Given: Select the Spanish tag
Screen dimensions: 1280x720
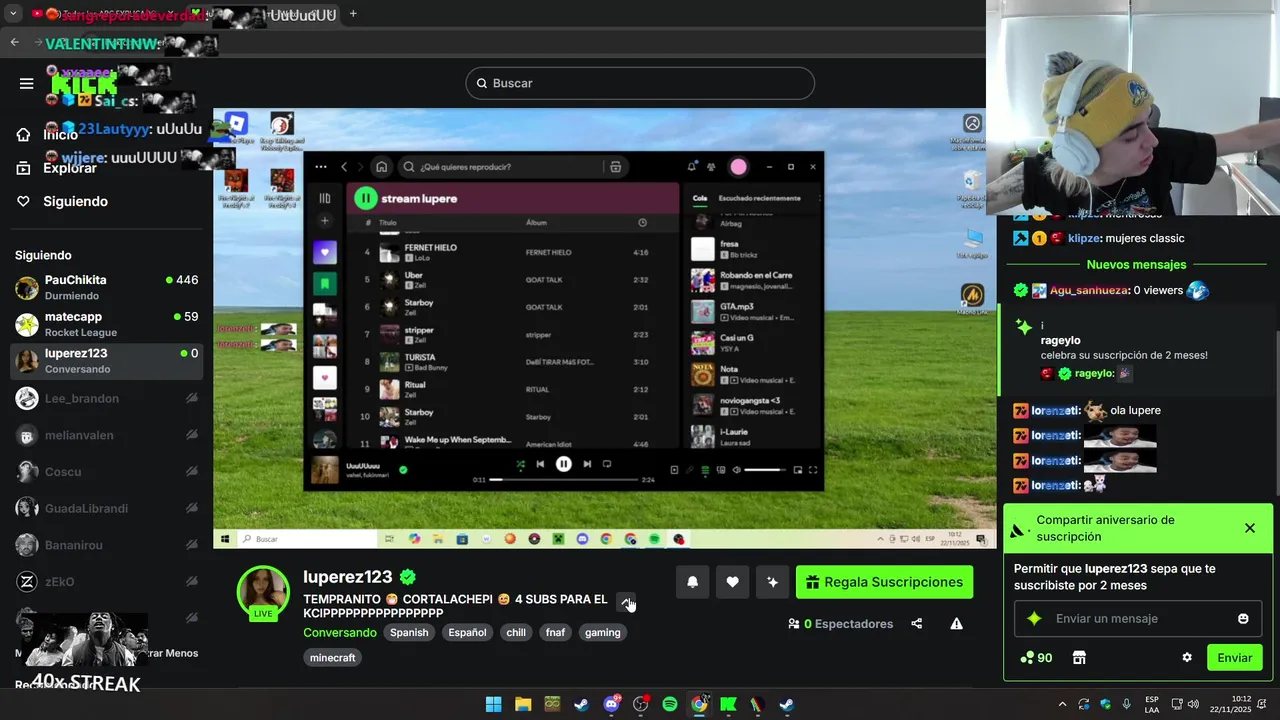Looking at the screenshot, I should pos(409,632).
